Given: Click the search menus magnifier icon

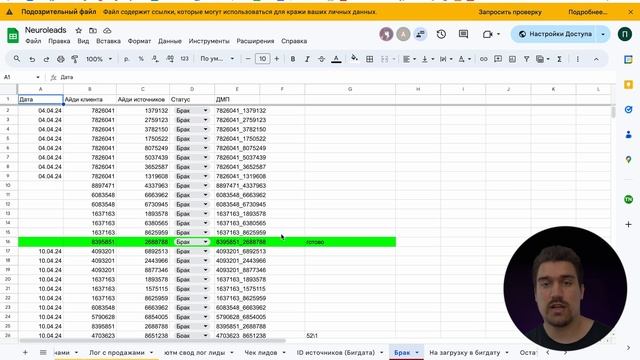Looking at the screenshot, I should (17, 59).
